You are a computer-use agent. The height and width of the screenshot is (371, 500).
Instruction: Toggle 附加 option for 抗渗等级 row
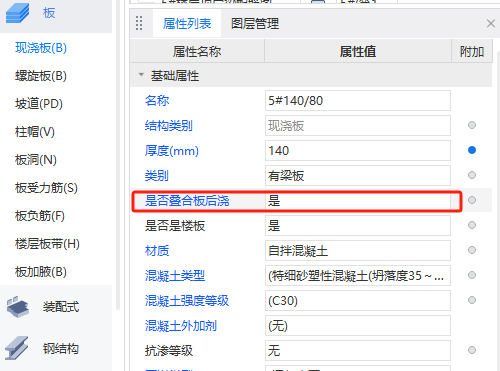pos(472,350)
